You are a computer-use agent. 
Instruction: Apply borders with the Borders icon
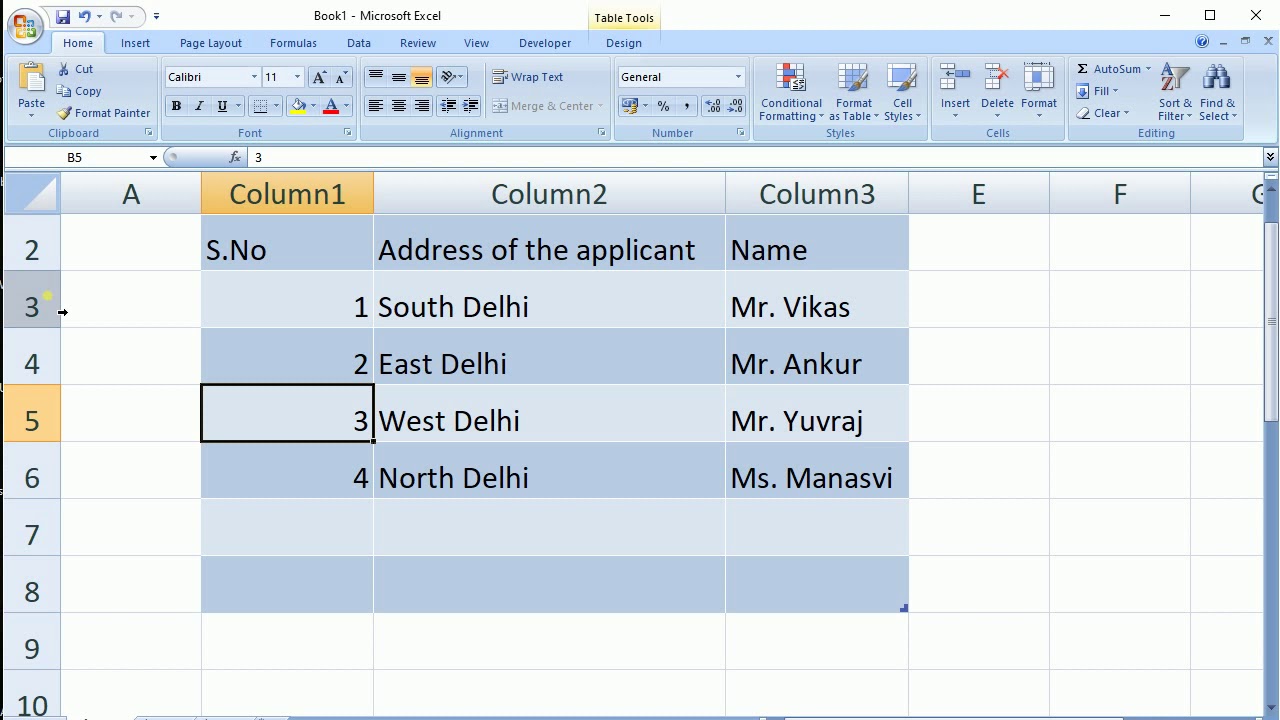tap(260, 106)
